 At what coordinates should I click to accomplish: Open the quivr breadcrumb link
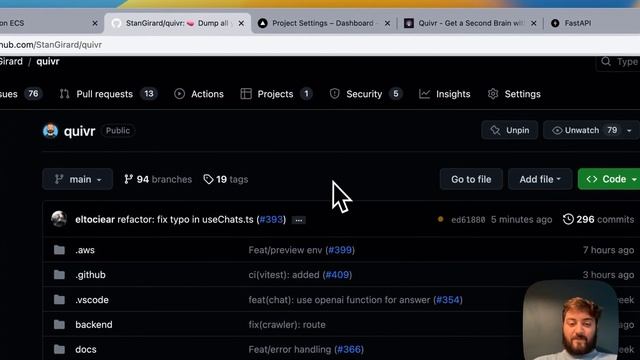click(48, 62)
